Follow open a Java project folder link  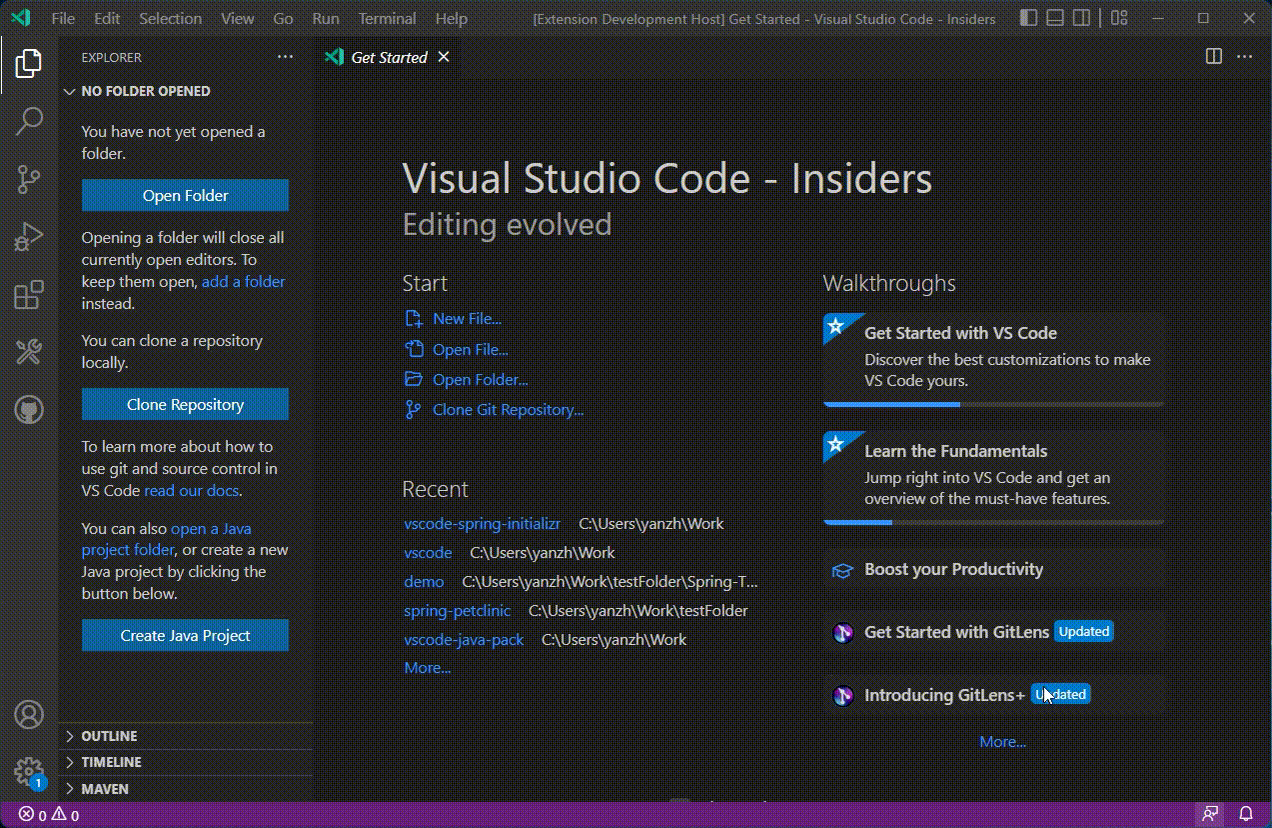166,539
